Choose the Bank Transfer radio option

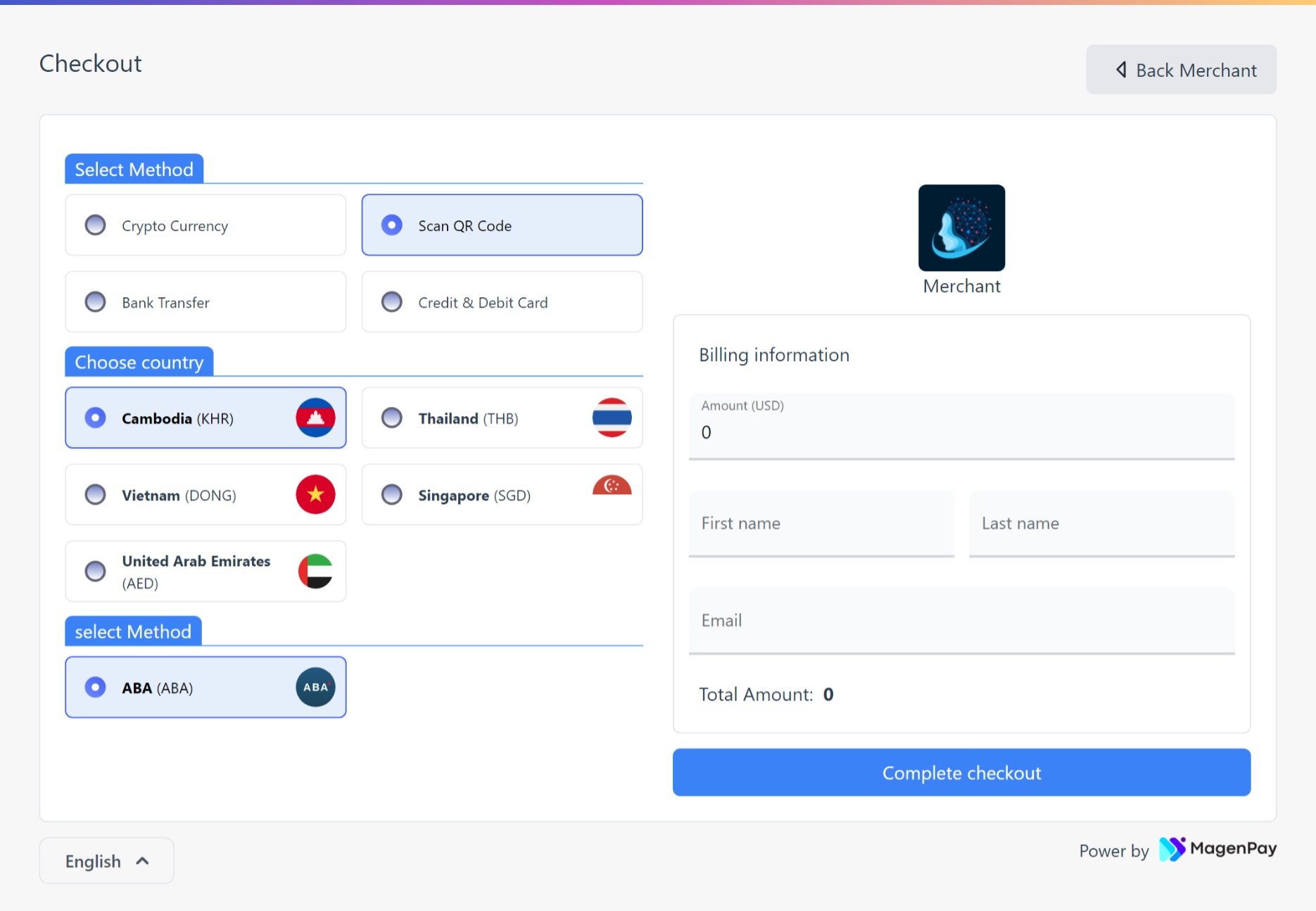pos(96,302)
